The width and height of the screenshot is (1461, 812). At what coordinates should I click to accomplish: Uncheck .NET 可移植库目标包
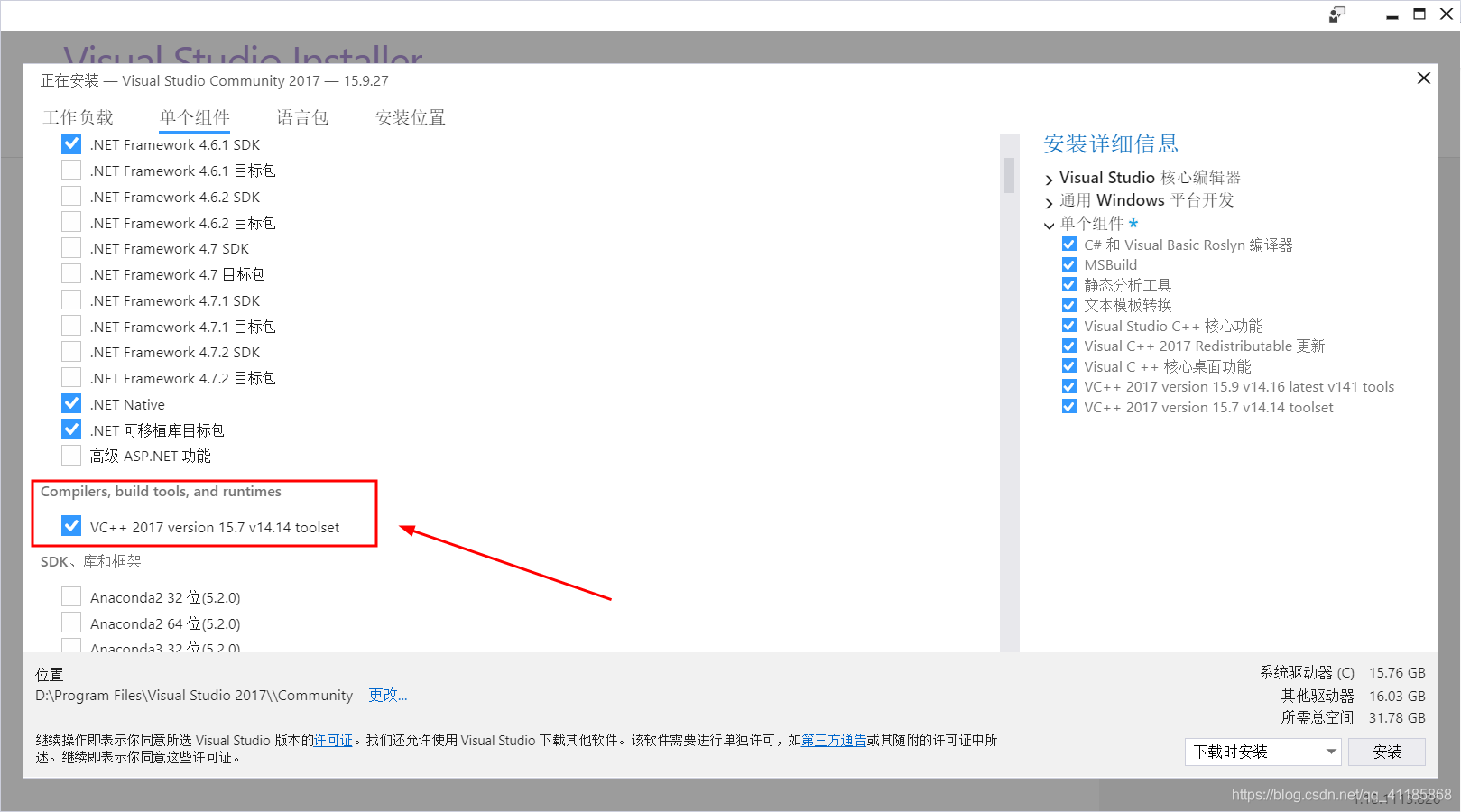coord(71,430)
